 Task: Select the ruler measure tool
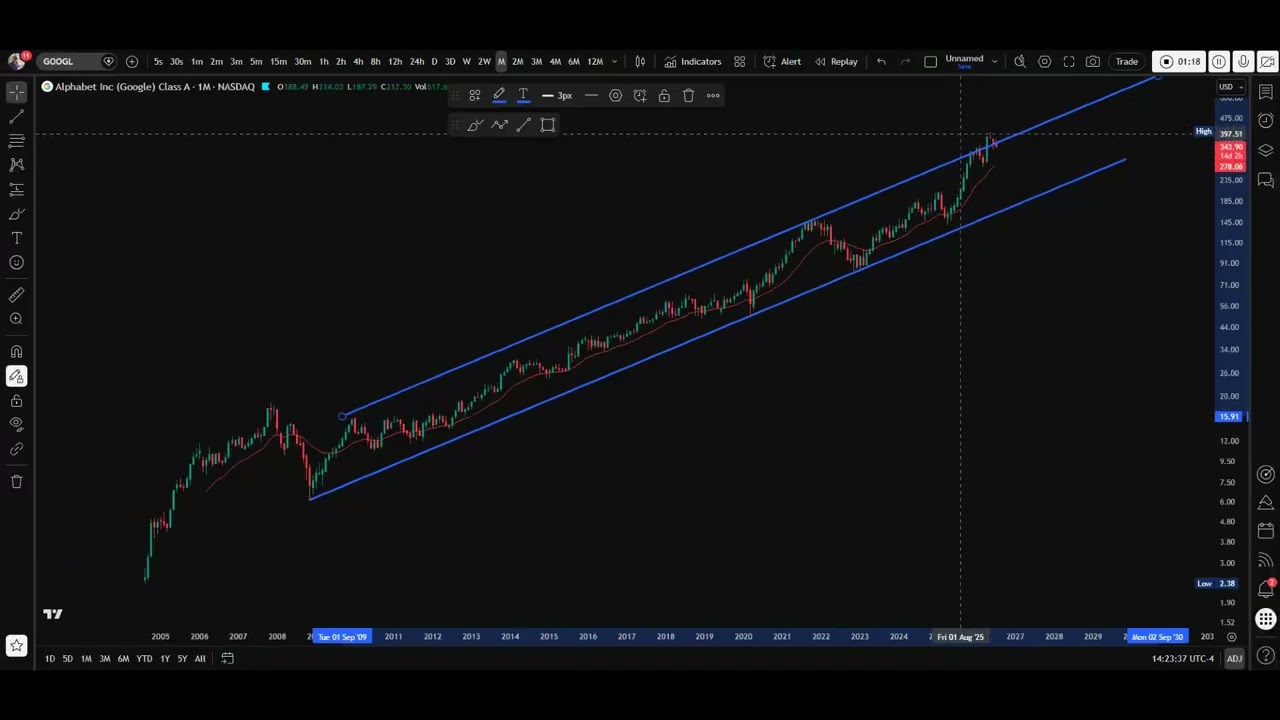point(16,295)
